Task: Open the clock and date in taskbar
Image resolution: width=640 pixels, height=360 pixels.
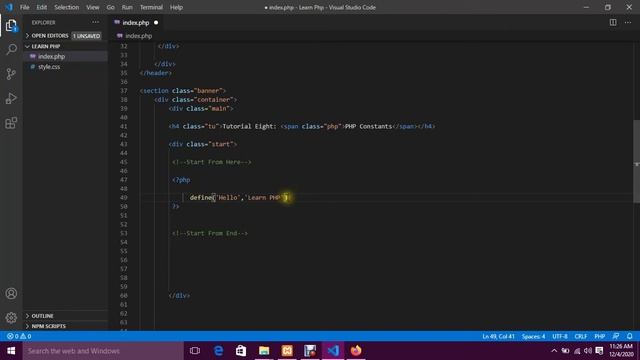Action: 622,351
